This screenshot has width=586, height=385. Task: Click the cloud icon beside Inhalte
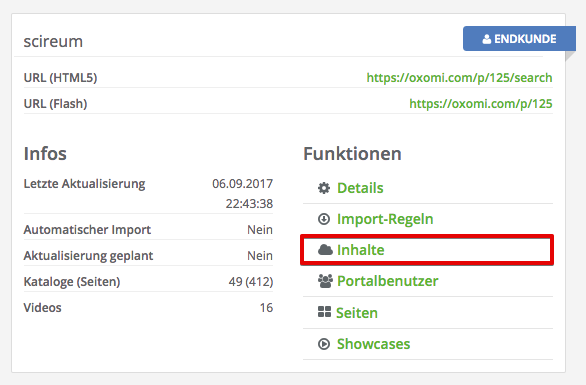(x=325, y=250)
